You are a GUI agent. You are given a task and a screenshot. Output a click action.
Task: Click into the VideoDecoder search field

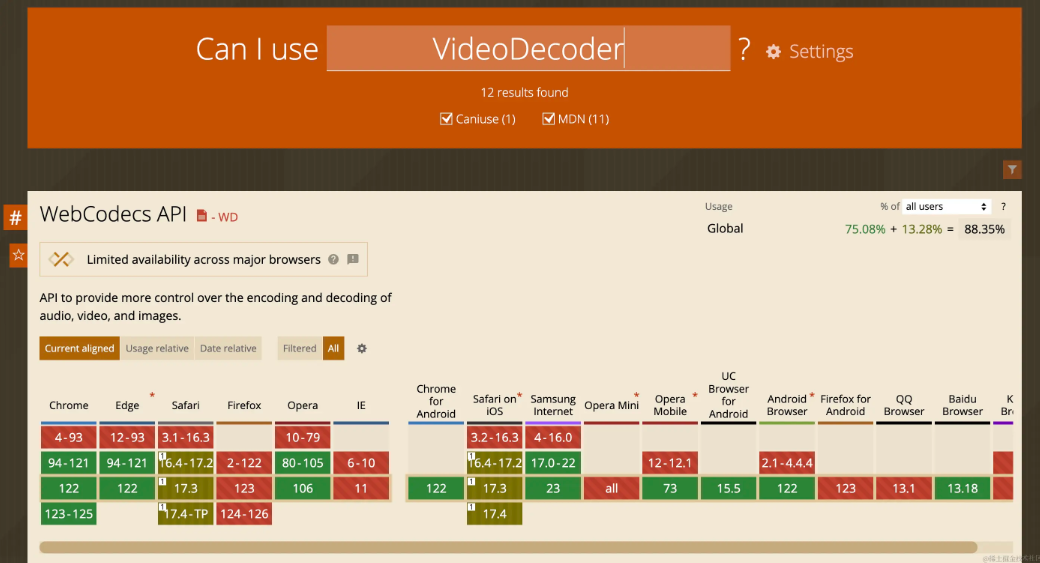pos(529,48)
